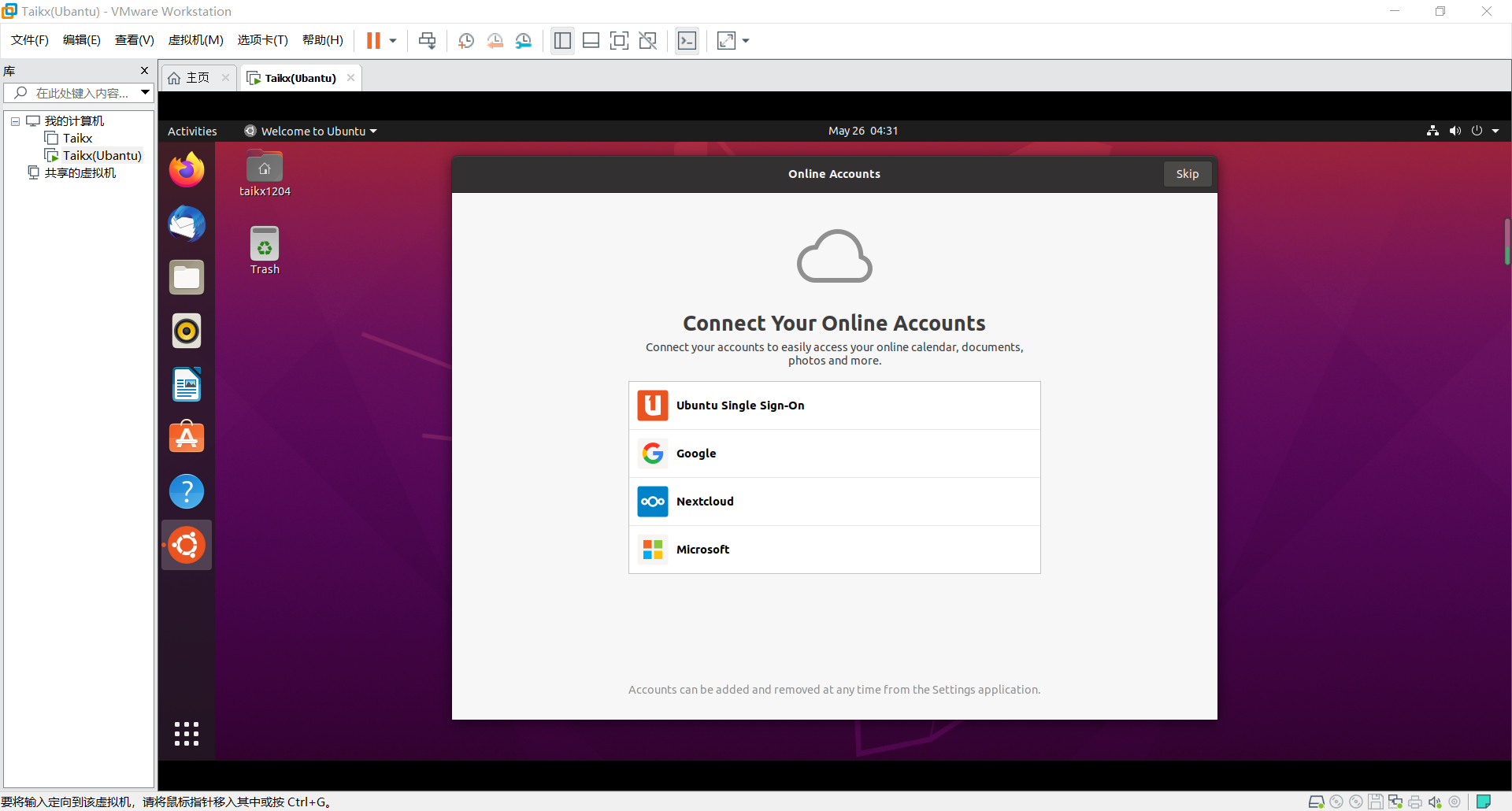Enter full screen mode for the VM
The width and height of the screenshot is (1512, 811).
pyautogui.click(x=620, y=40)
